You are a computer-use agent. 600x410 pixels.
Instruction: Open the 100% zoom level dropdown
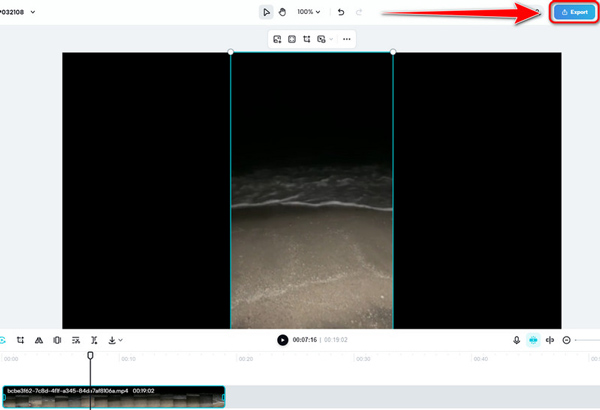pyautogui.click(x=308, y=12)
